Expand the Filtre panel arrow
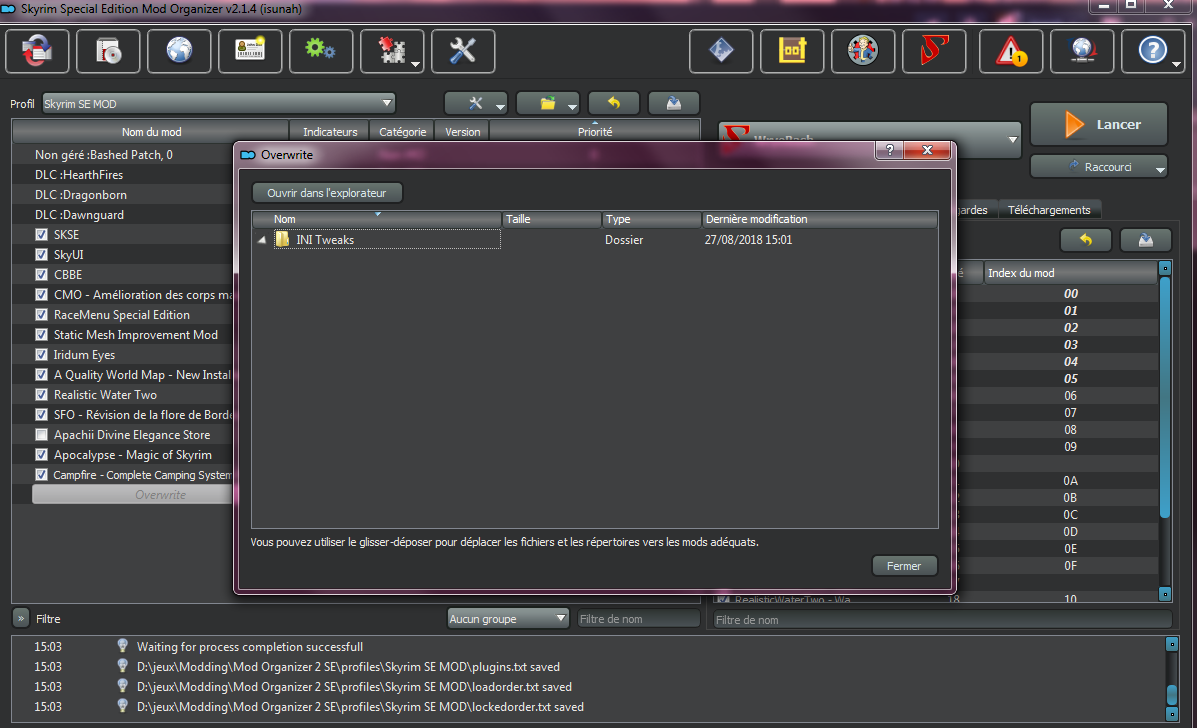The image size is (1197, 728). point(21,618)
